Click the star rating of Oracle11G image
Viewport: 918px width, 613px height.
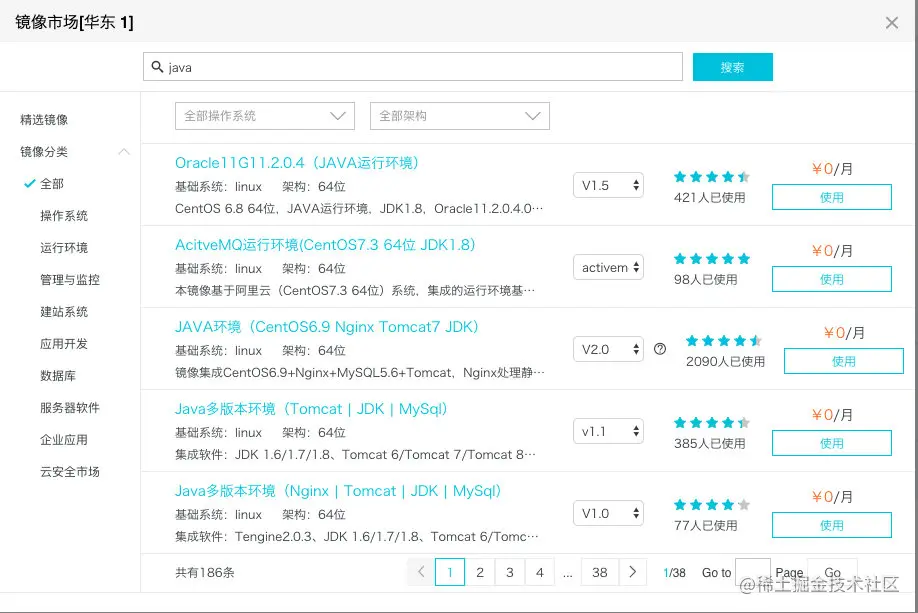pos(711,177)
